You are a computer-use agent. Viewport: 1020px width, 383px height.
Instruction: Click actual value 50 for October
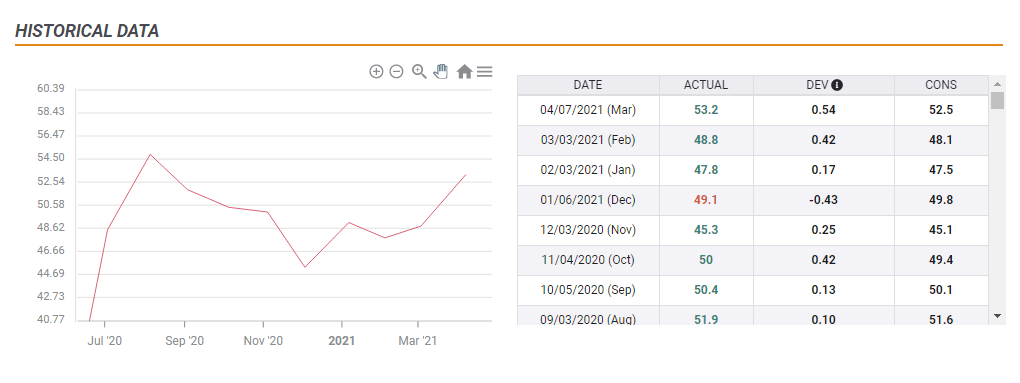tap(706, 259)
